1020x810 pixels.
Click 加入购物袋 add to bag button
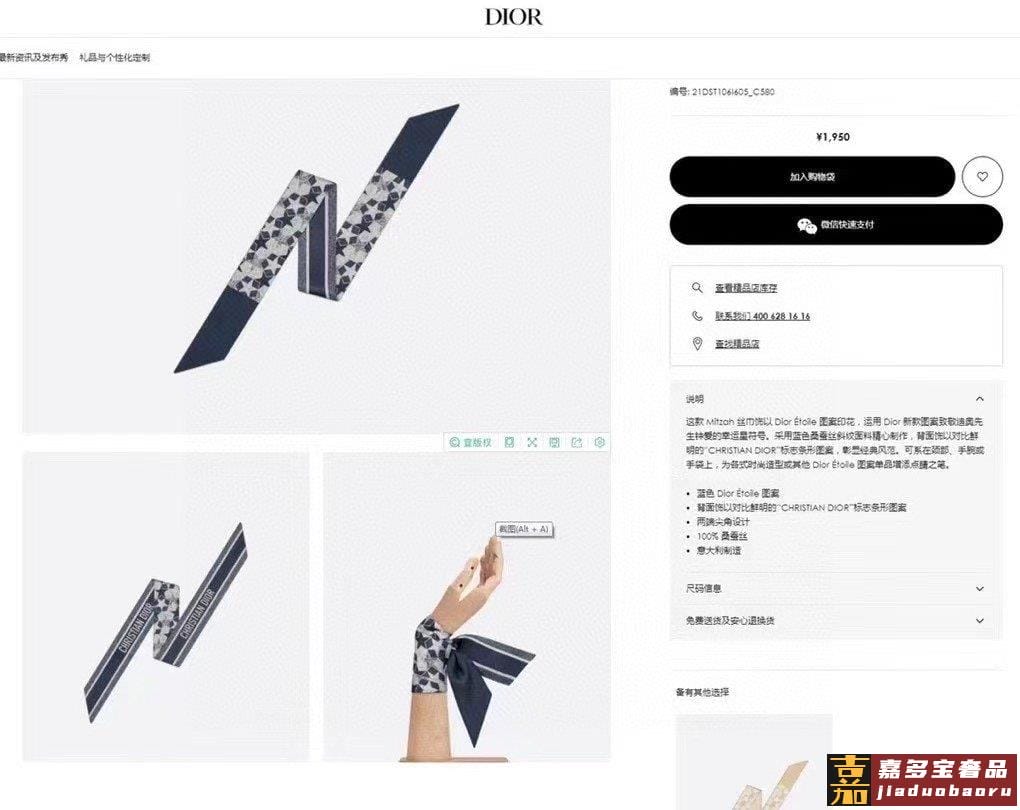pyautogui.click(x=812, y=176)
